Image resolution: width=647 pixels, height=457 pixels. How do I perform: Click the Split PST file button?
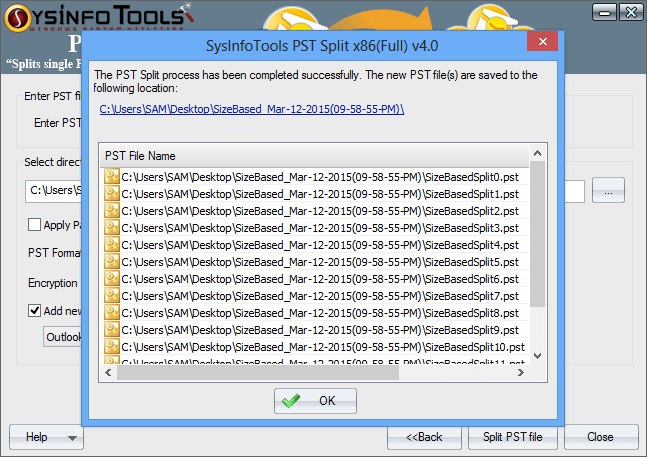(x=512, y=437)
